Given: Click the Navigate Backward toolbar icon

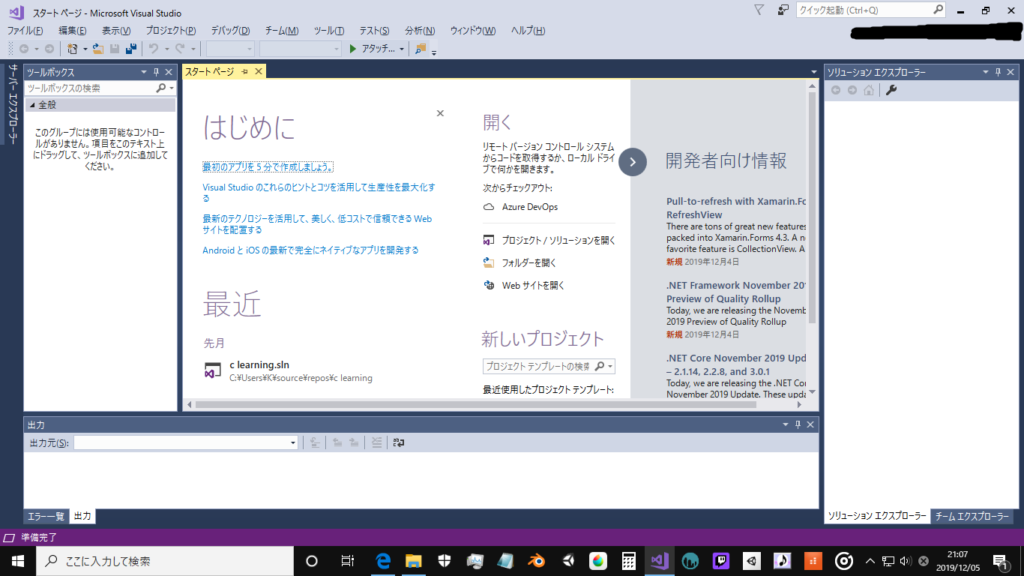Looking at the screenshot, I should [24, 49].
